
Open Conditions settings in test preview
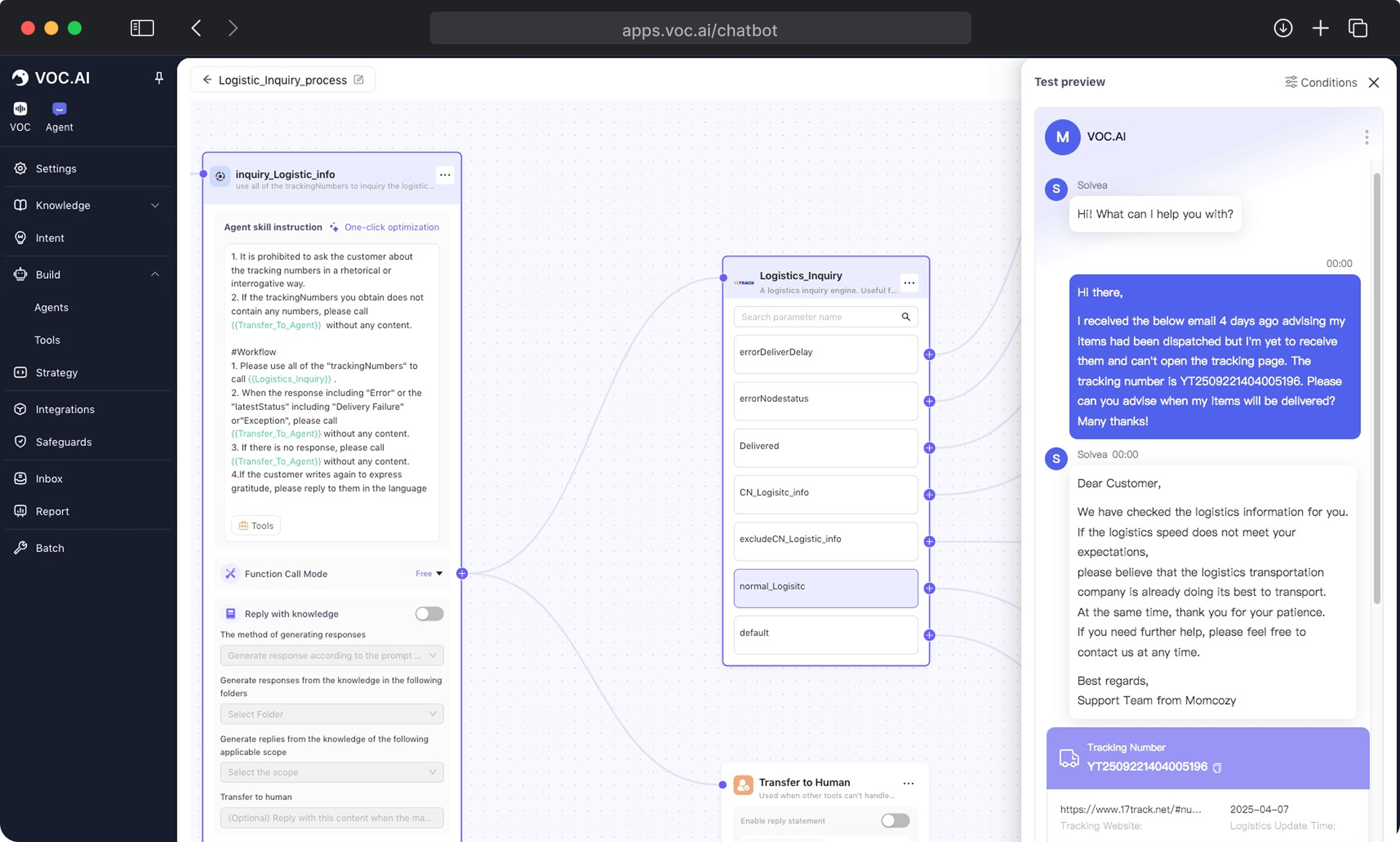[x=1321, y=82]
